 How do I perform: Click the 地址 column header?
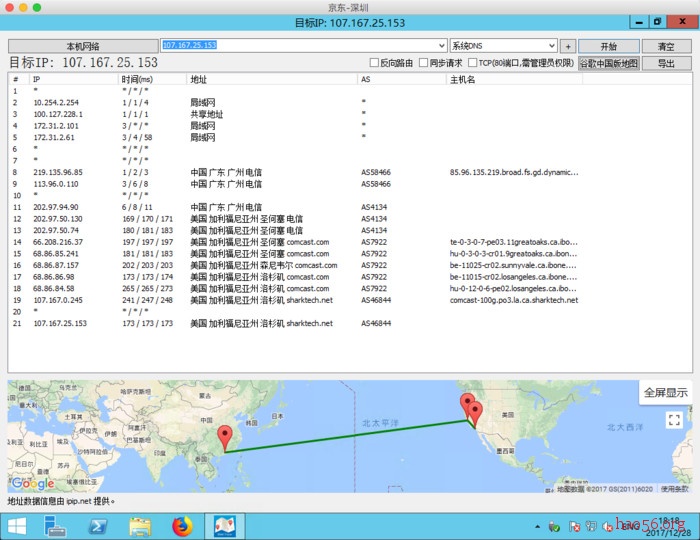tap(272, 79)
